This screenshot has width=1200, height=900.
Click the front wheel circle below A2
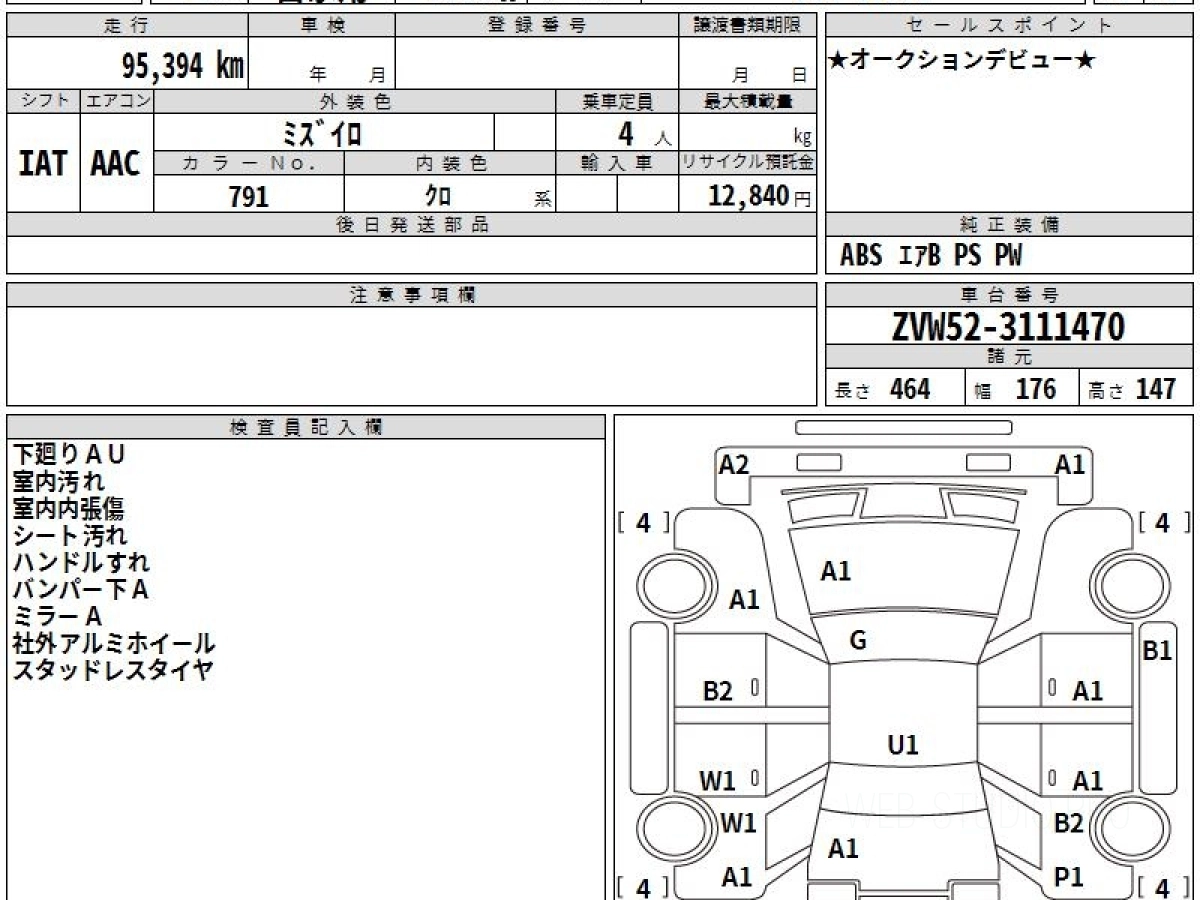pos(676,585)
